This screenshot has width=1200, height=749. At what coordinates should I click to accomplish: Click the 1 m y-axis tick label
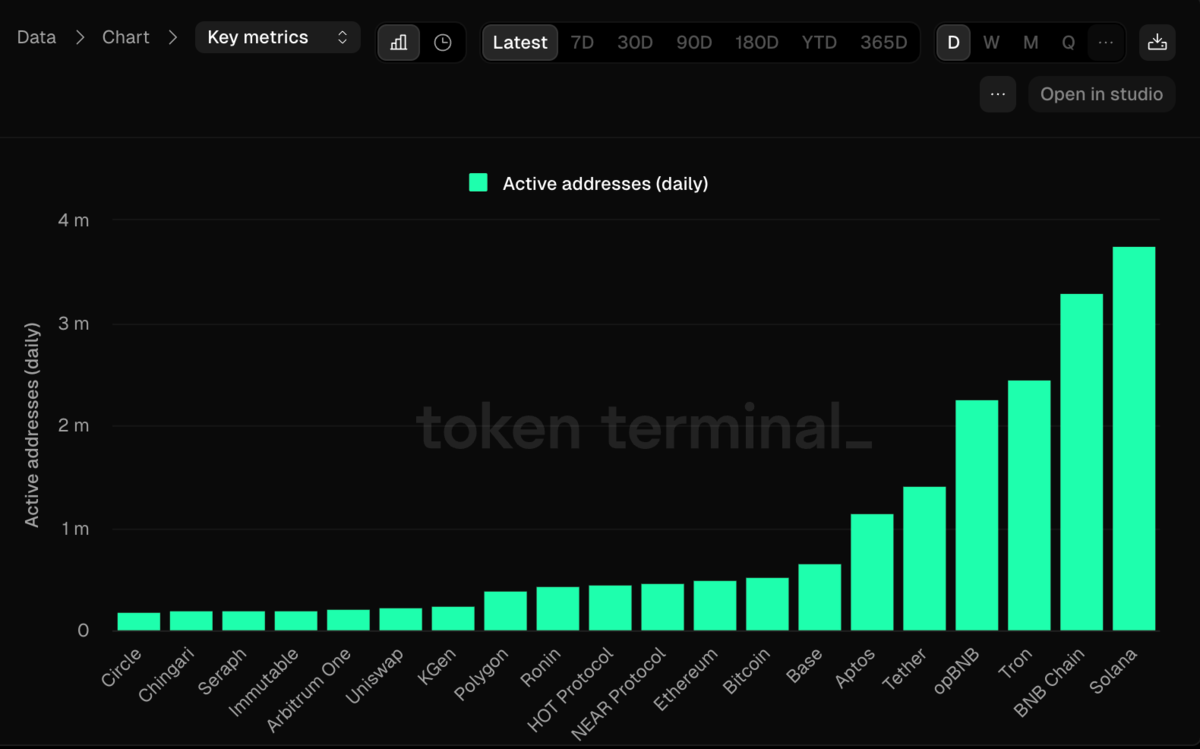[73, 529]
